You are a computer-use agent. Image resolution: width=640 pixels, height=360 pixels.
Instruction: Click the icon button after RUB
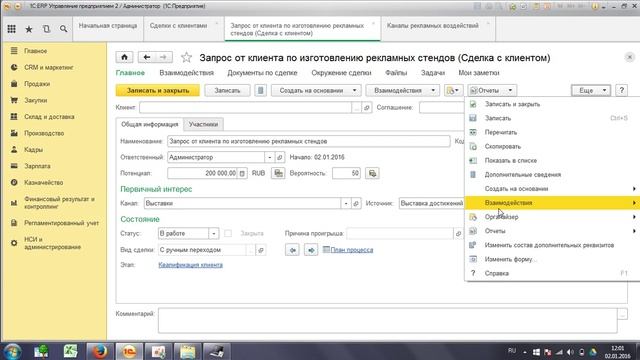(278, 173)
